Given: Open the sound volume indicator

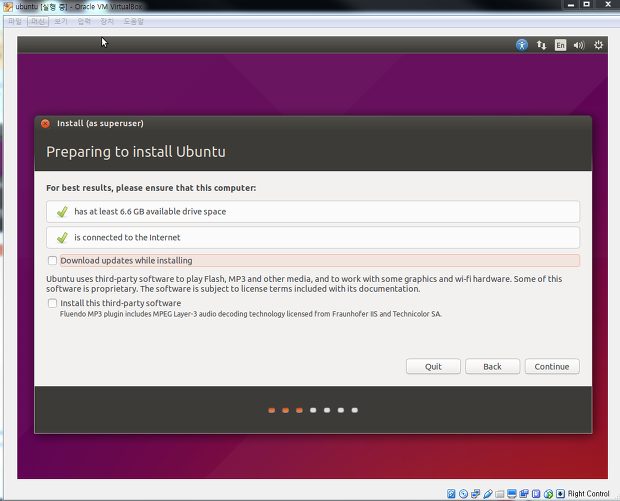Looking at the screenshot, I should click(x=579, y=45).
